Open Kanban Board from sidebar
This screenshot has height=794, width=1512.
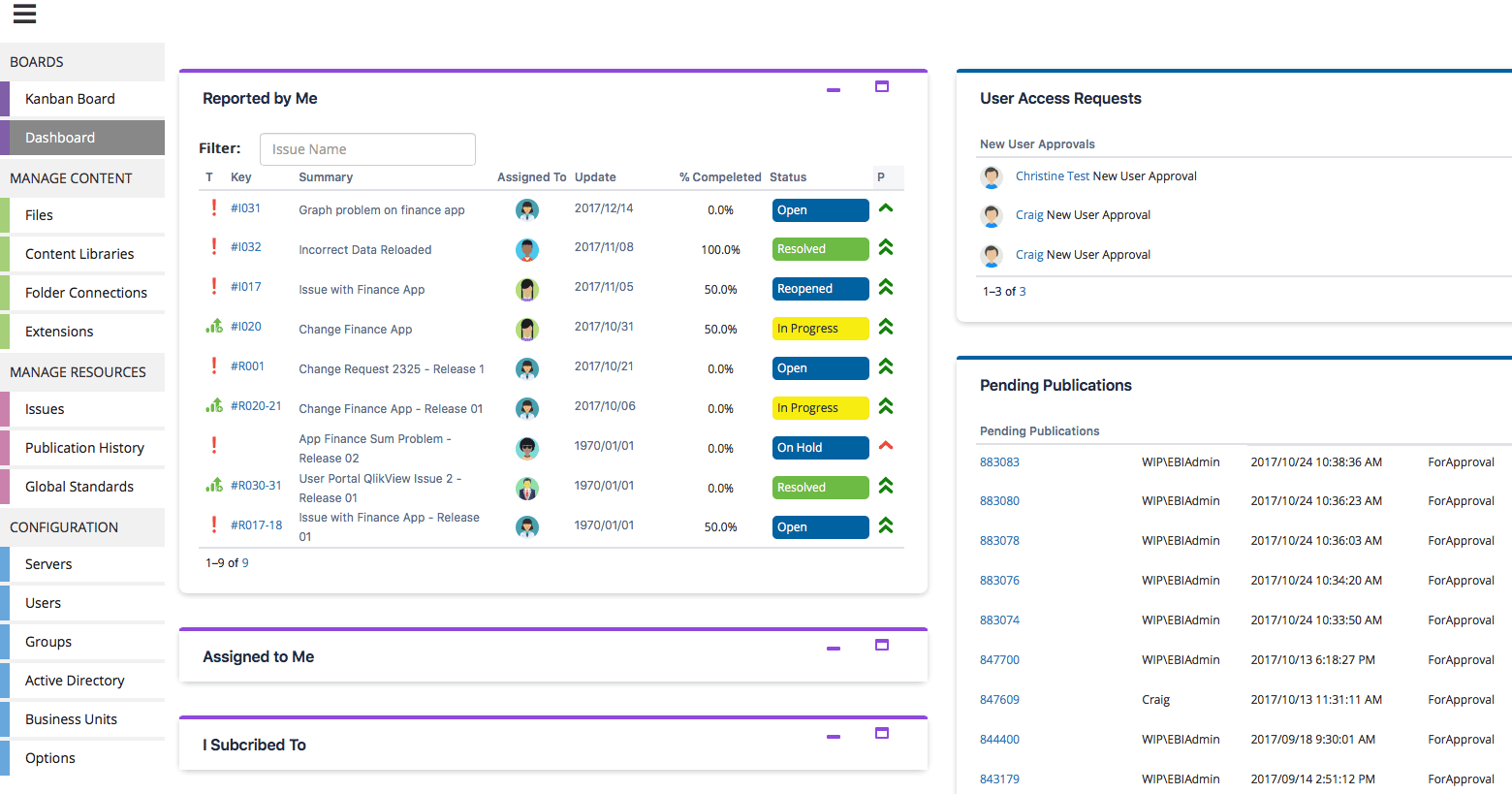tap(70, 99)
